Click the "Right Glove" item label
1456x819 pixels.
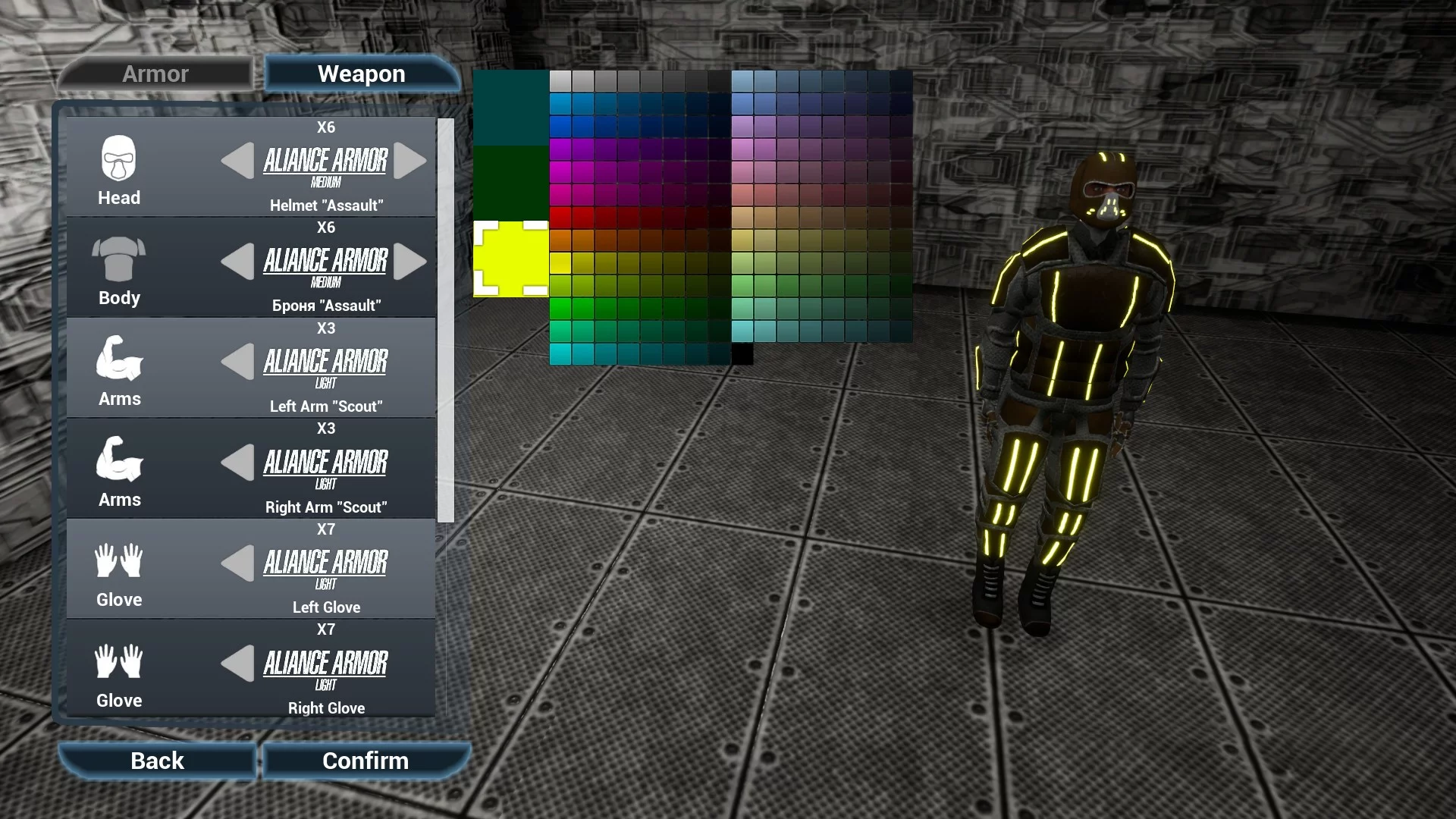tap(326, 708)
